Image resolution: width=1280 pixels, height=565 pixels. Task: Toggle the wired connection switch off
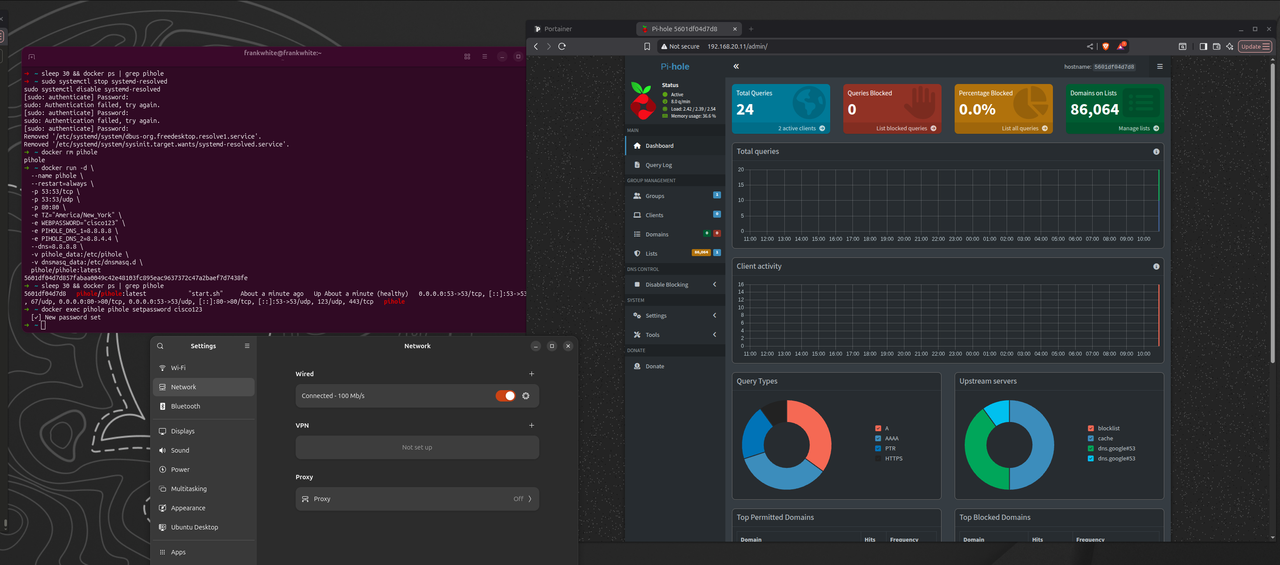pyautogui.click(x=506, y=396)
